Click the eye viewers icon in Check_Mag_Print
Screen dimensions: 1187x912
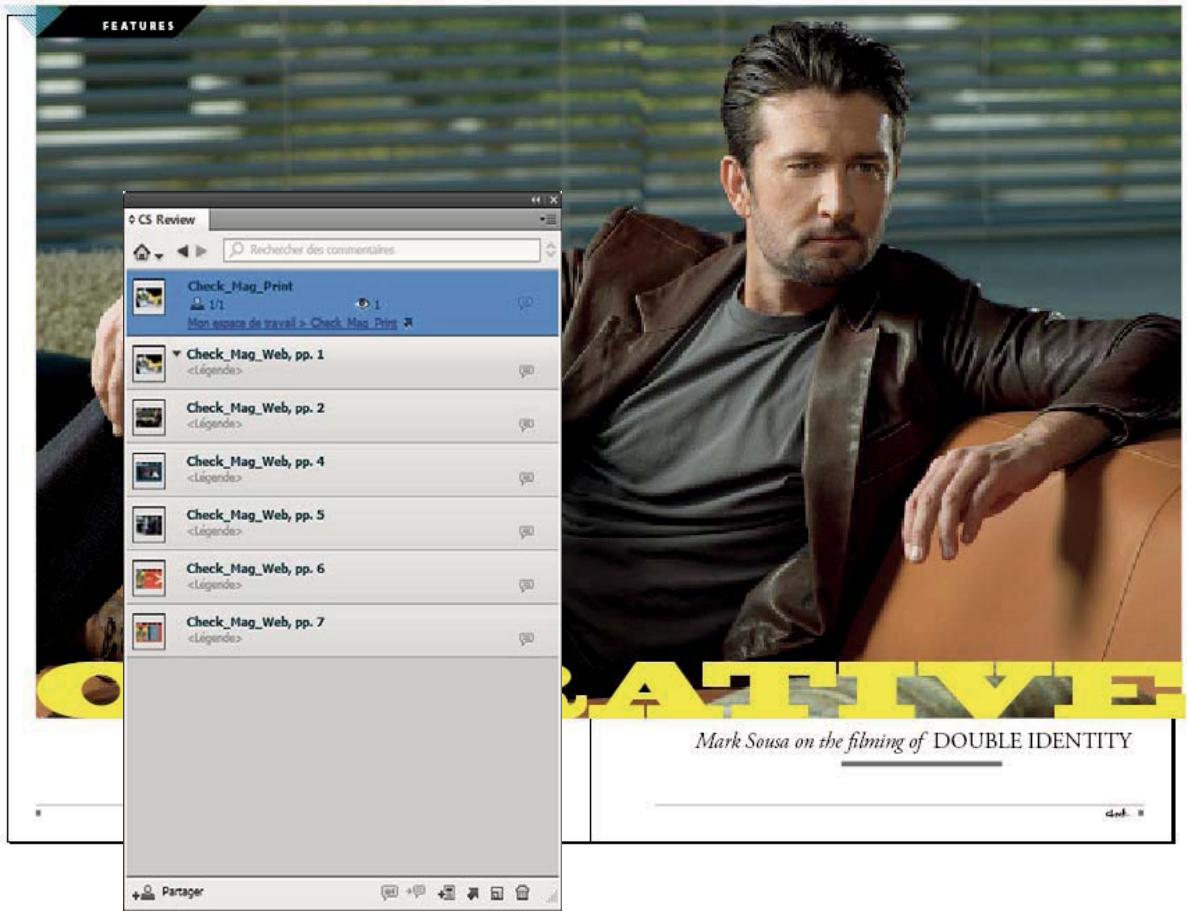363,304
